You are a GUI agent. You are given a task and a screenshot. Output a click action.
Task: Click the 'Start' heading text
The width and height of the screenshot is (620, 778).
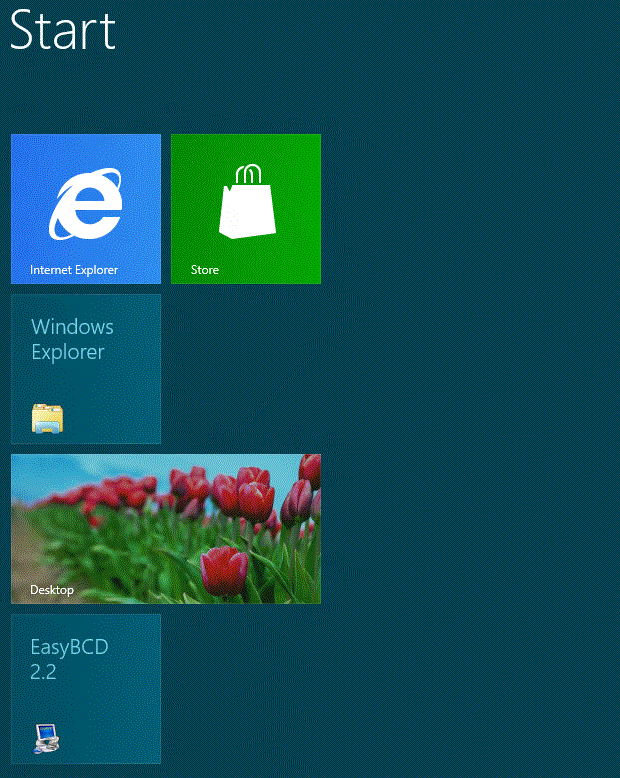pos(63,31)
